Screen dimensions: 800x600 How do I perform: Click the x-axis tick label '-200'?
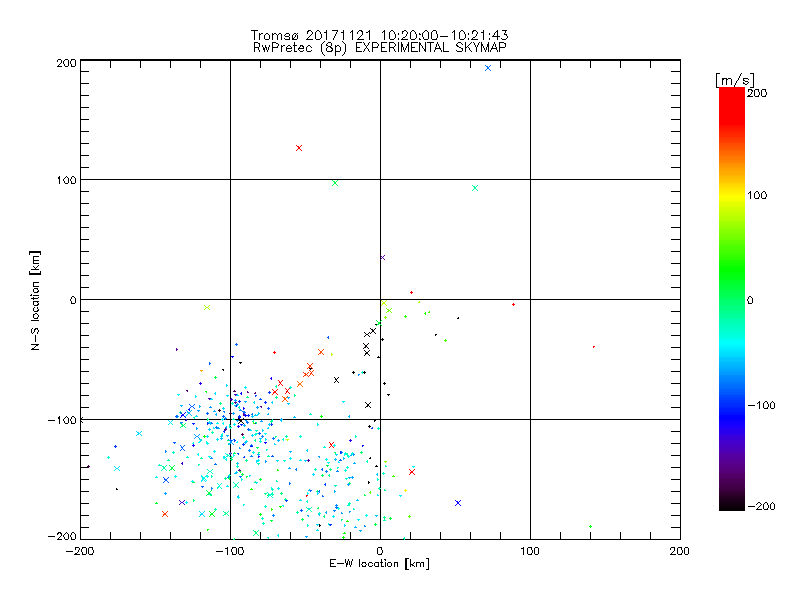tap(80, 551)
